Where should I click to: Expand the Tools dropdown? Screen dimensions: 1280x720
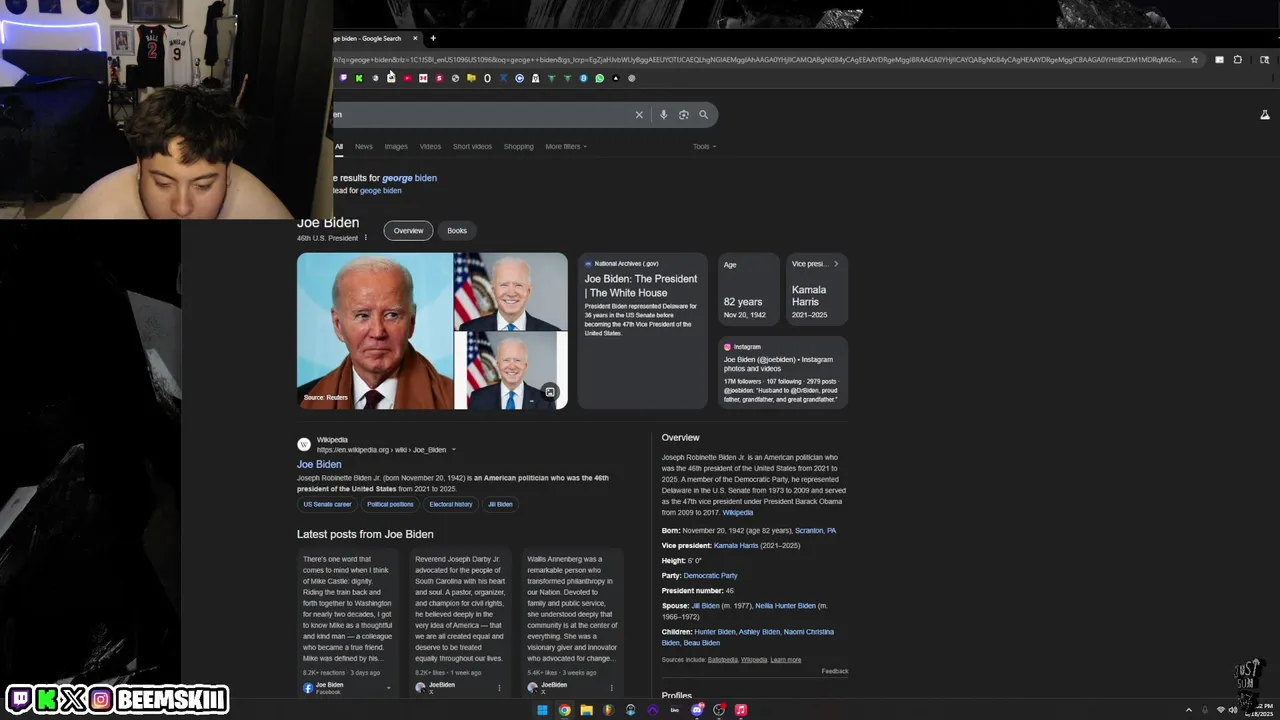704,147
